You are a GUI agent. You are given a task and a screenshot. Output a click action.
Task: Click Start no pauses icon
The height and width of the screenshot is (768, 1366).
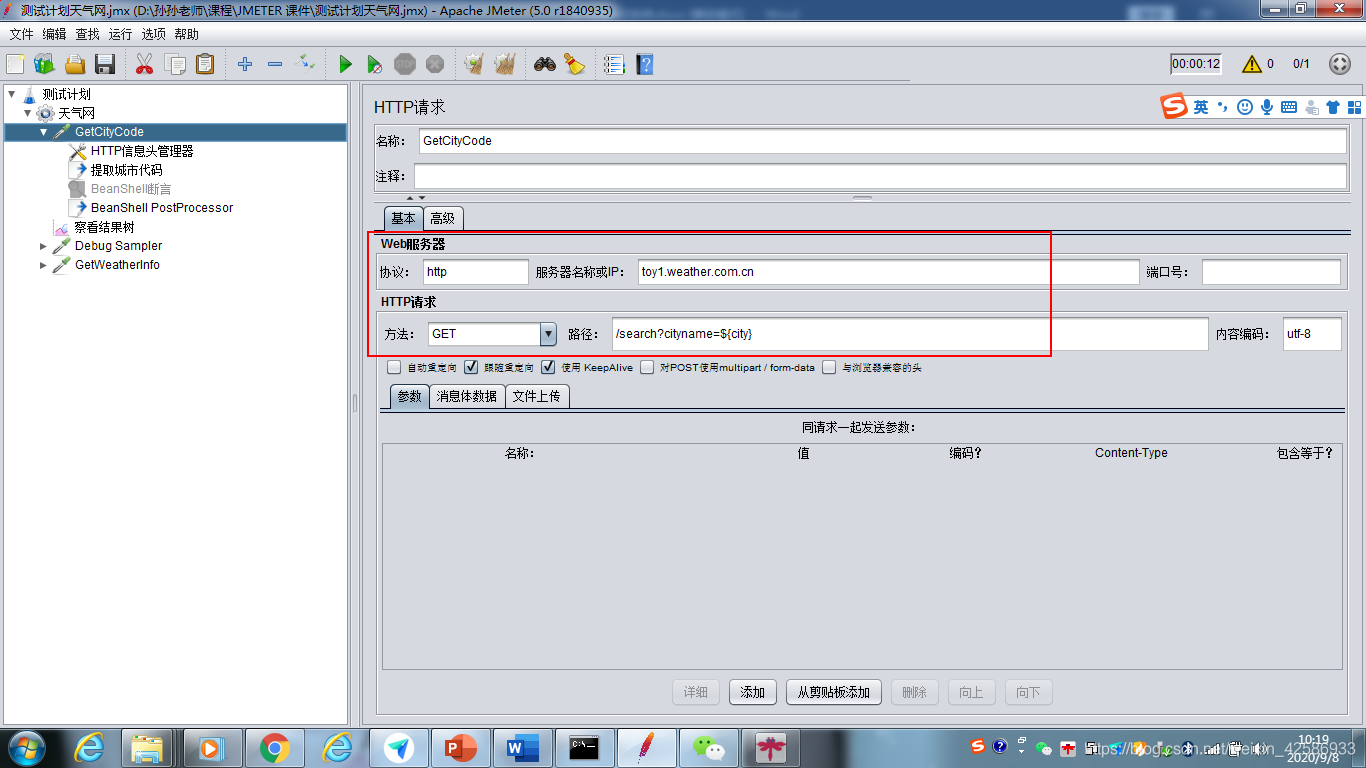(x=374, y=64)
